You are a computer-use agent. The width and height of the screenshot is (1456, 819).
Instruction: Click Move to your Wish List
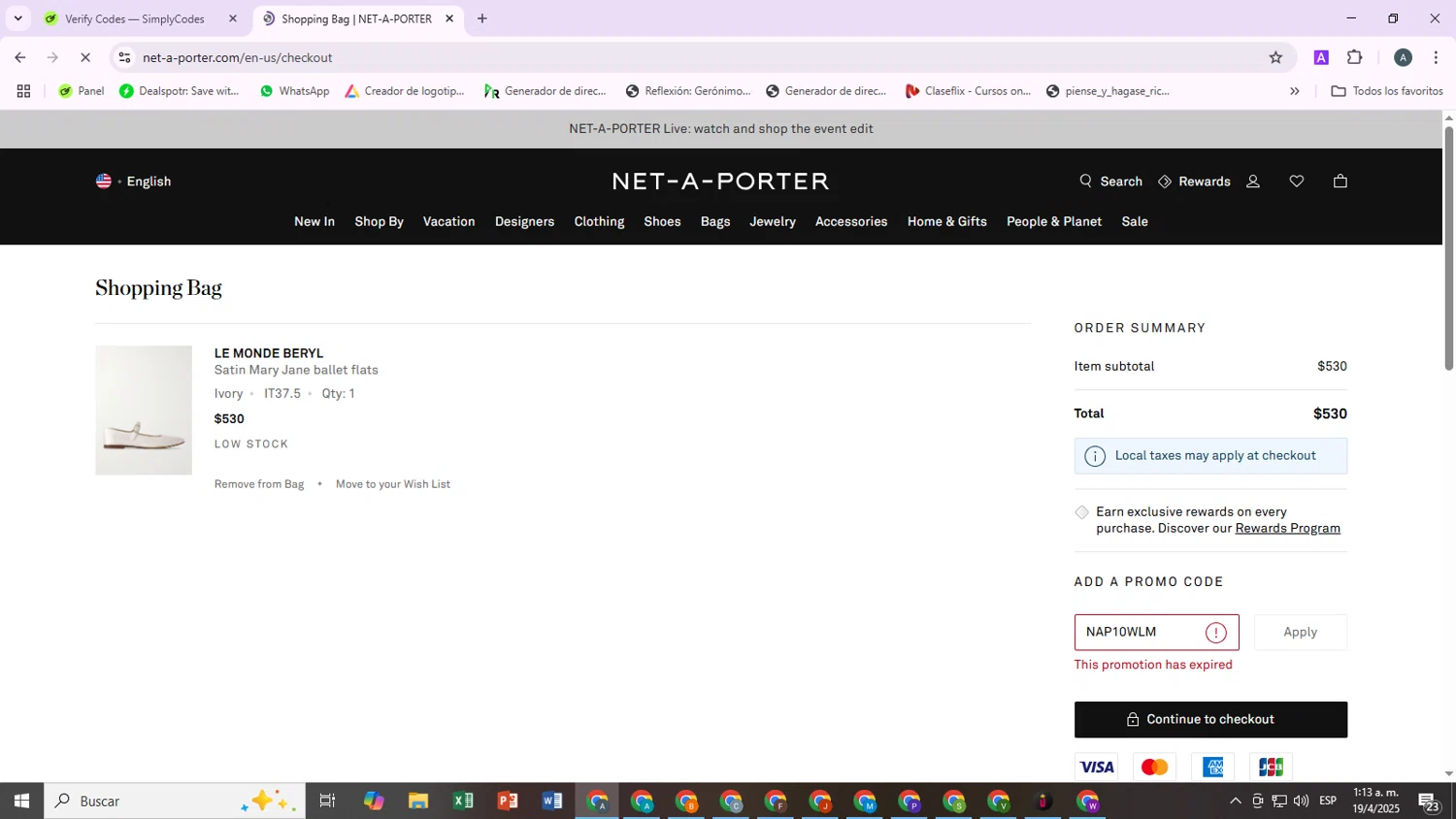click(x=393, y=484)
